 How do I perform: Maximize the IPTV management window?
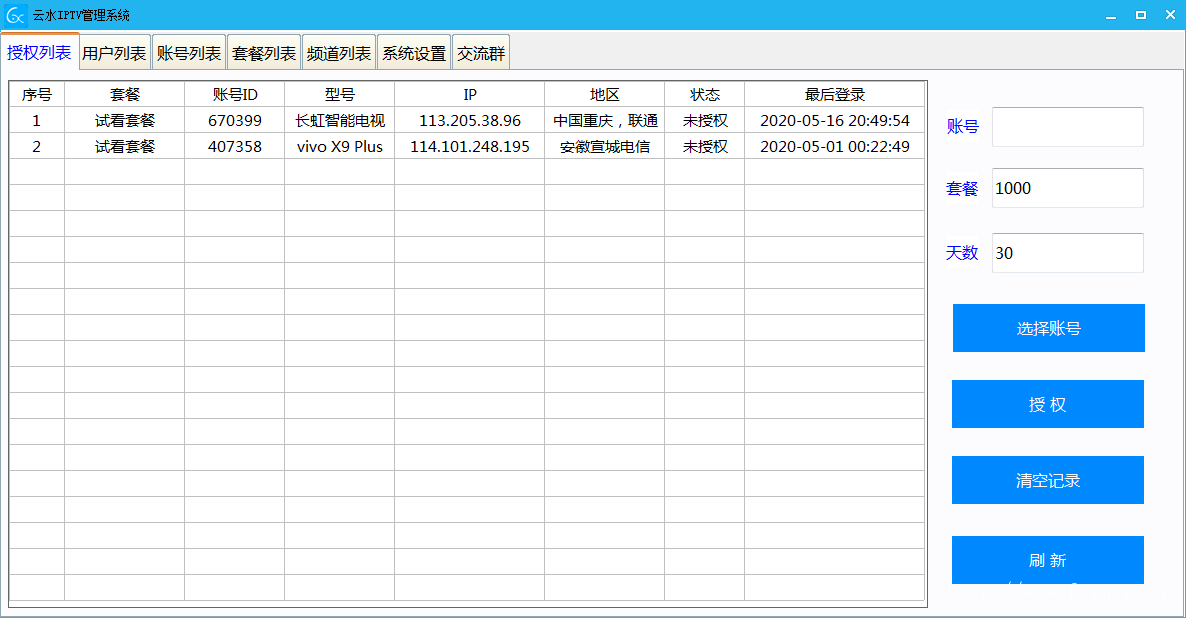pyautogui.click(x=1140, y=15)
